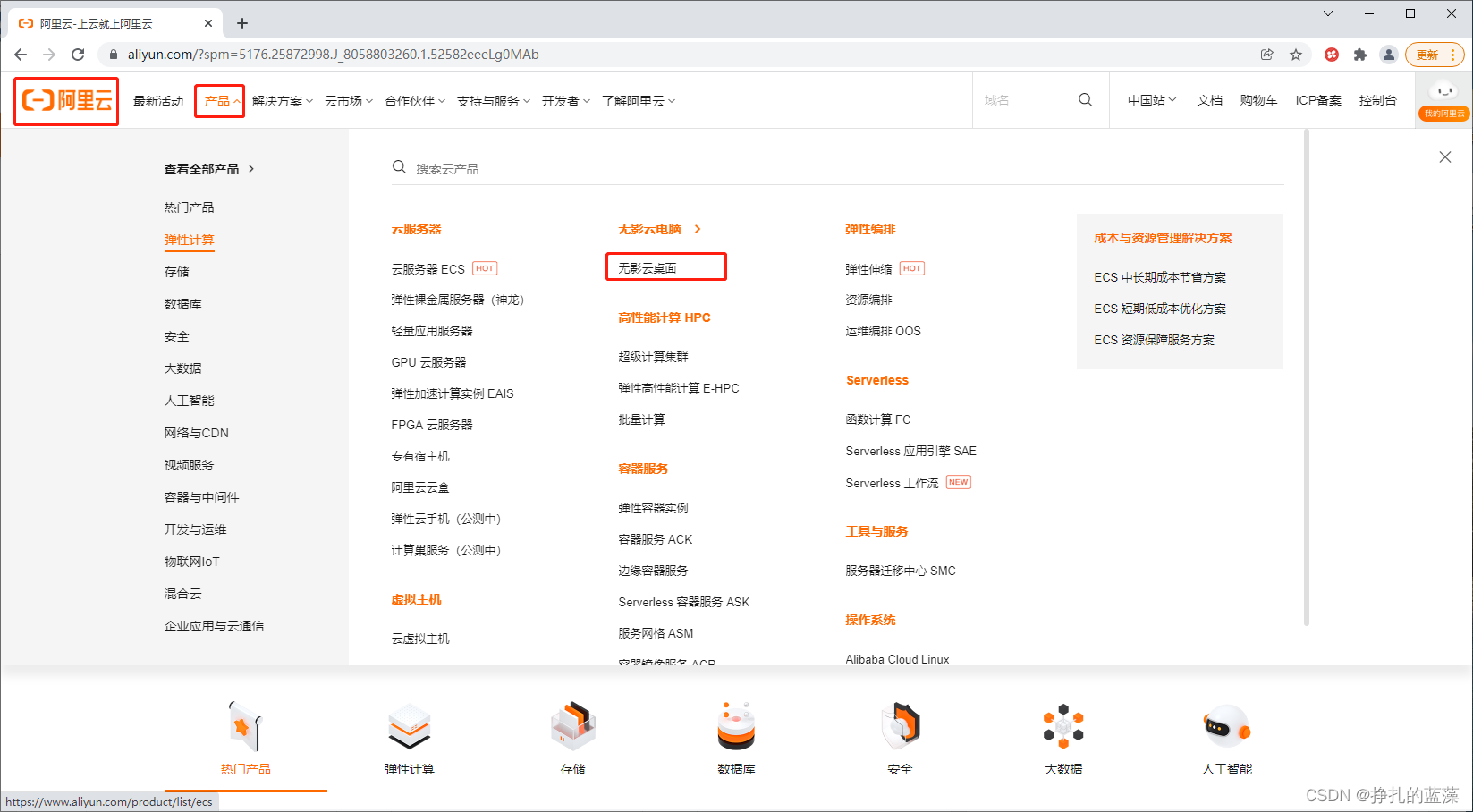This screenshot has height=812, width=1473.
Task: Click the 人工智能 robot icon
Action: (1226, 726)
